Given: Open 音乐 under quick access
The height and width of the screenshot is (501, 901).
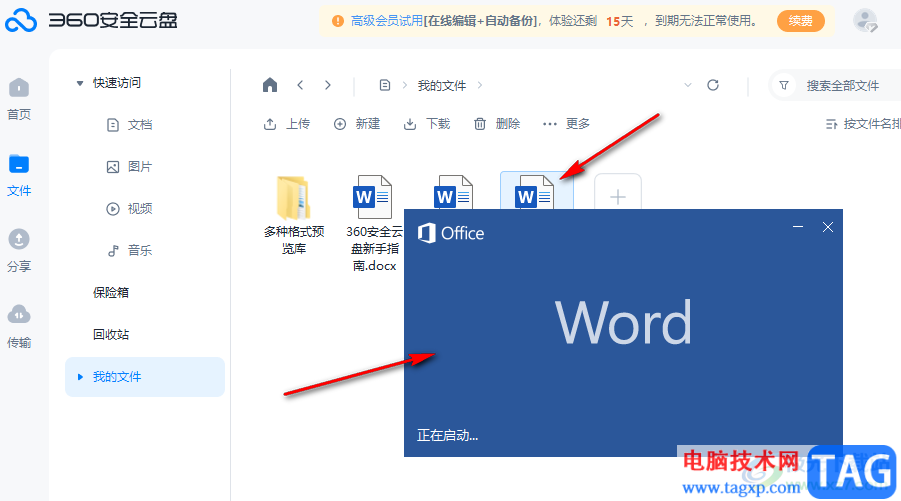Looking at the screenshot, I should [130, 250].
